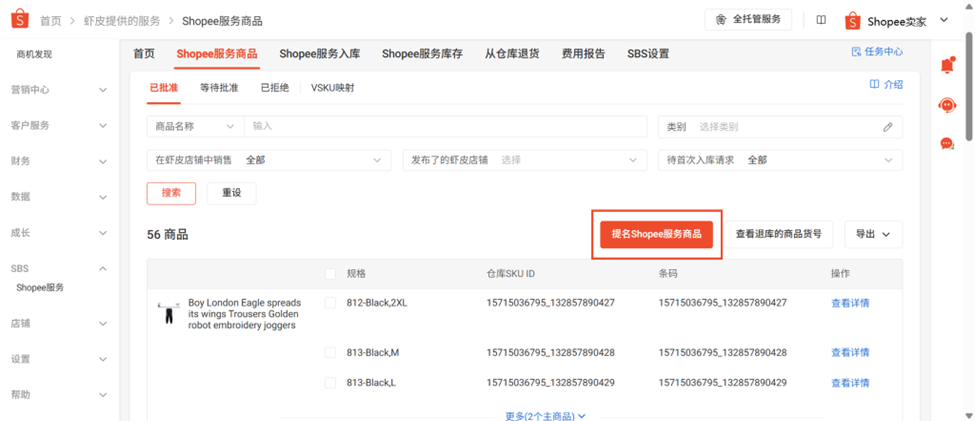
Task: Click the 56 商品 count text
Action: tap(168, 235)
